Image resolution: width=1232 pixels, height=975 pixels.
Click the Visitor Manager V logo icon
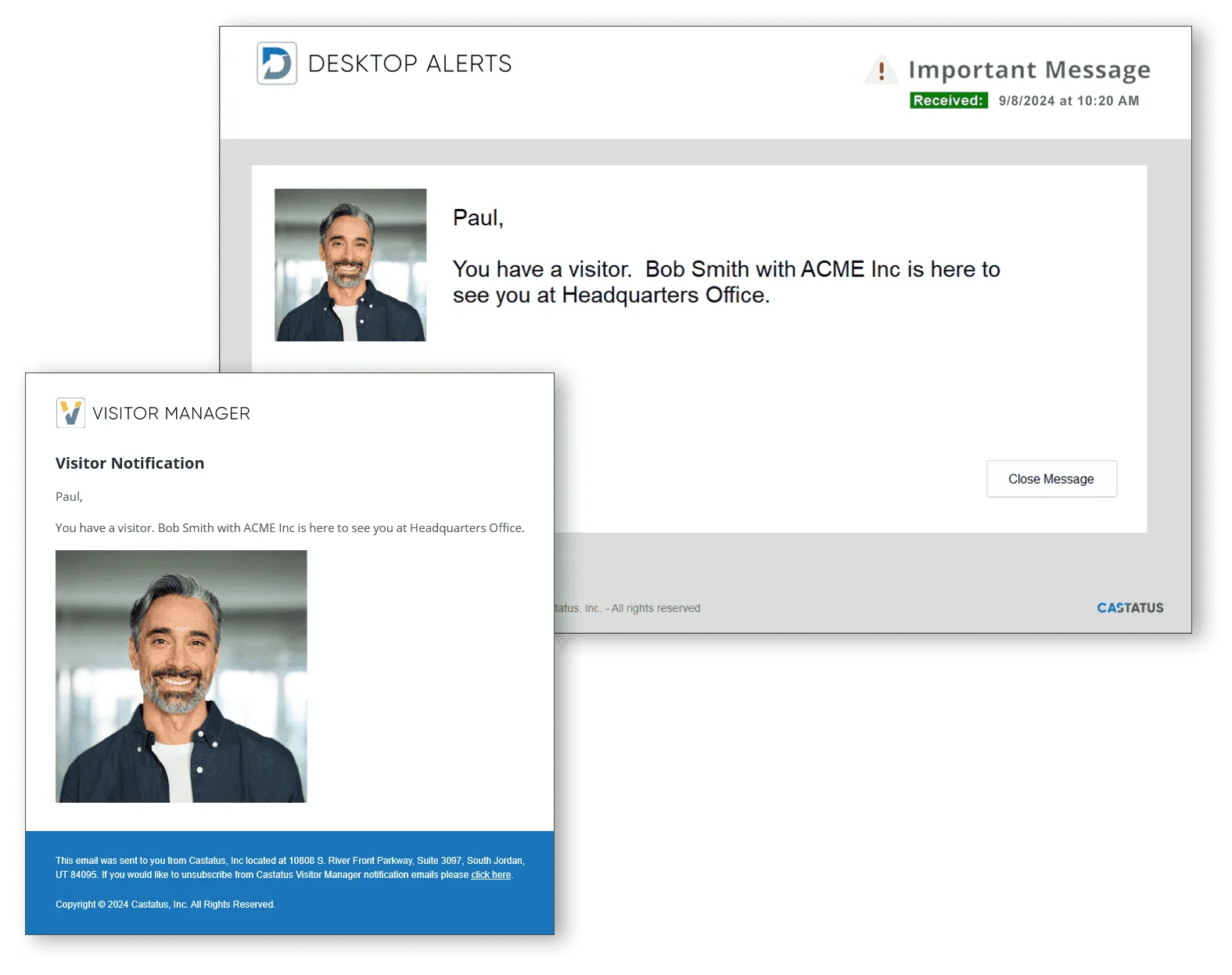tap(70, 412)
